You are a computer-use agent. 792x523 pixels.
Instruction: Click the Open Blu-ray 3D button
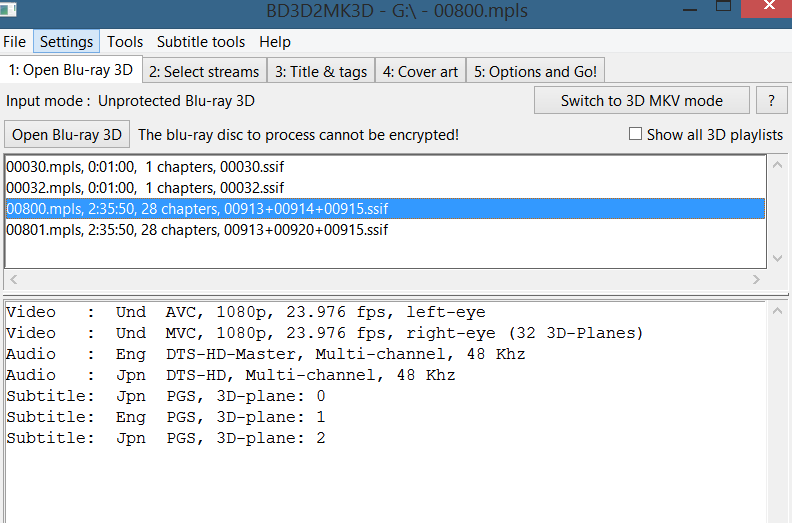pos(68,134)
